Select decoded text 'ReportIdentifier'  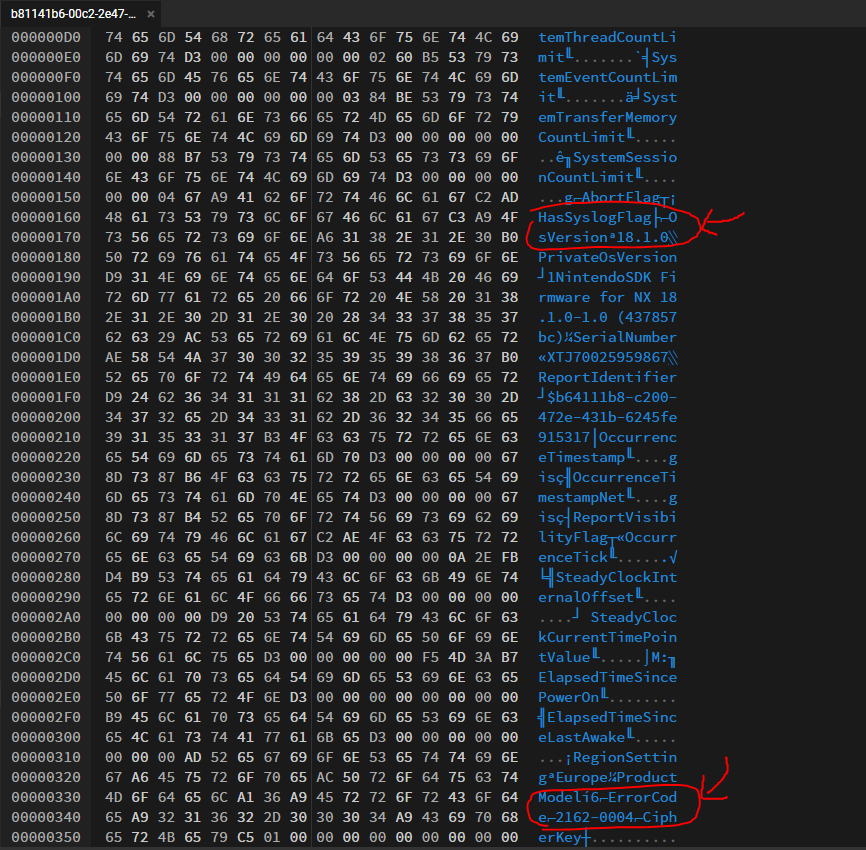coord(608,377)
